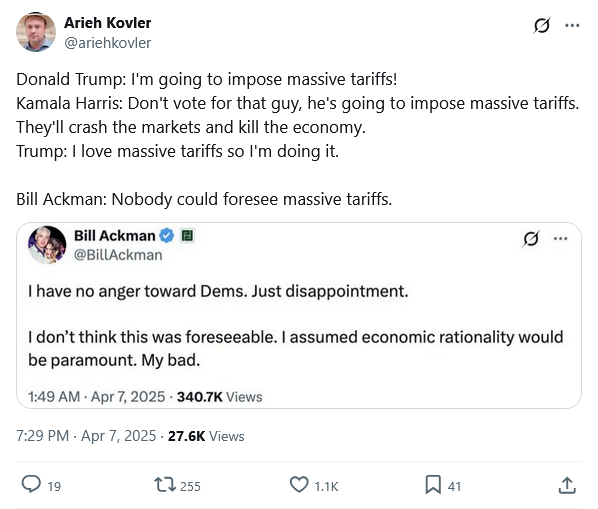This screenshot has width=598, height=509.
Task: Bookmark this post with the bookmark icon
Action: click(433, 485)
